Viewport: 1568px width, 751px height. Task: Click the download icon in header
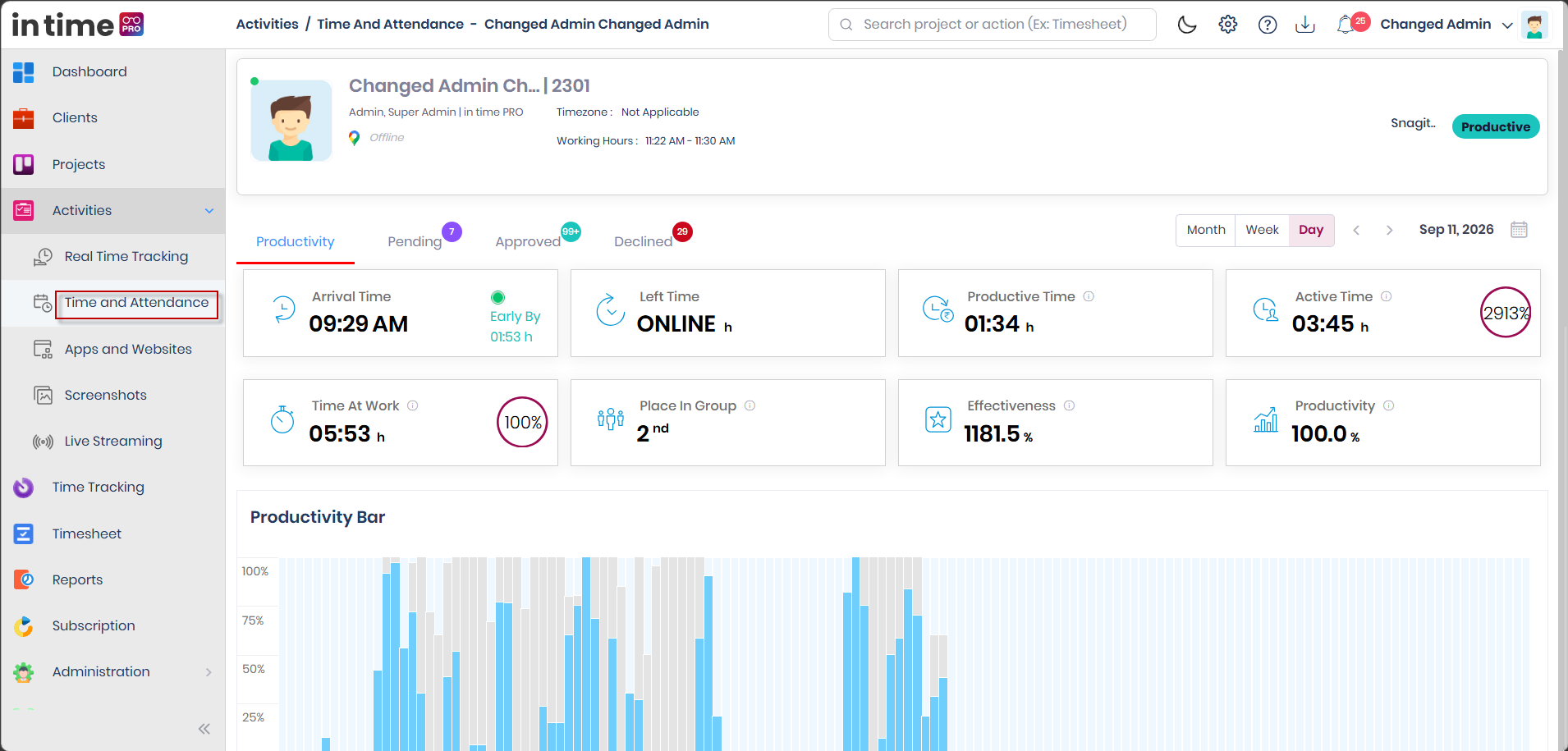(x=1305, y=25)
